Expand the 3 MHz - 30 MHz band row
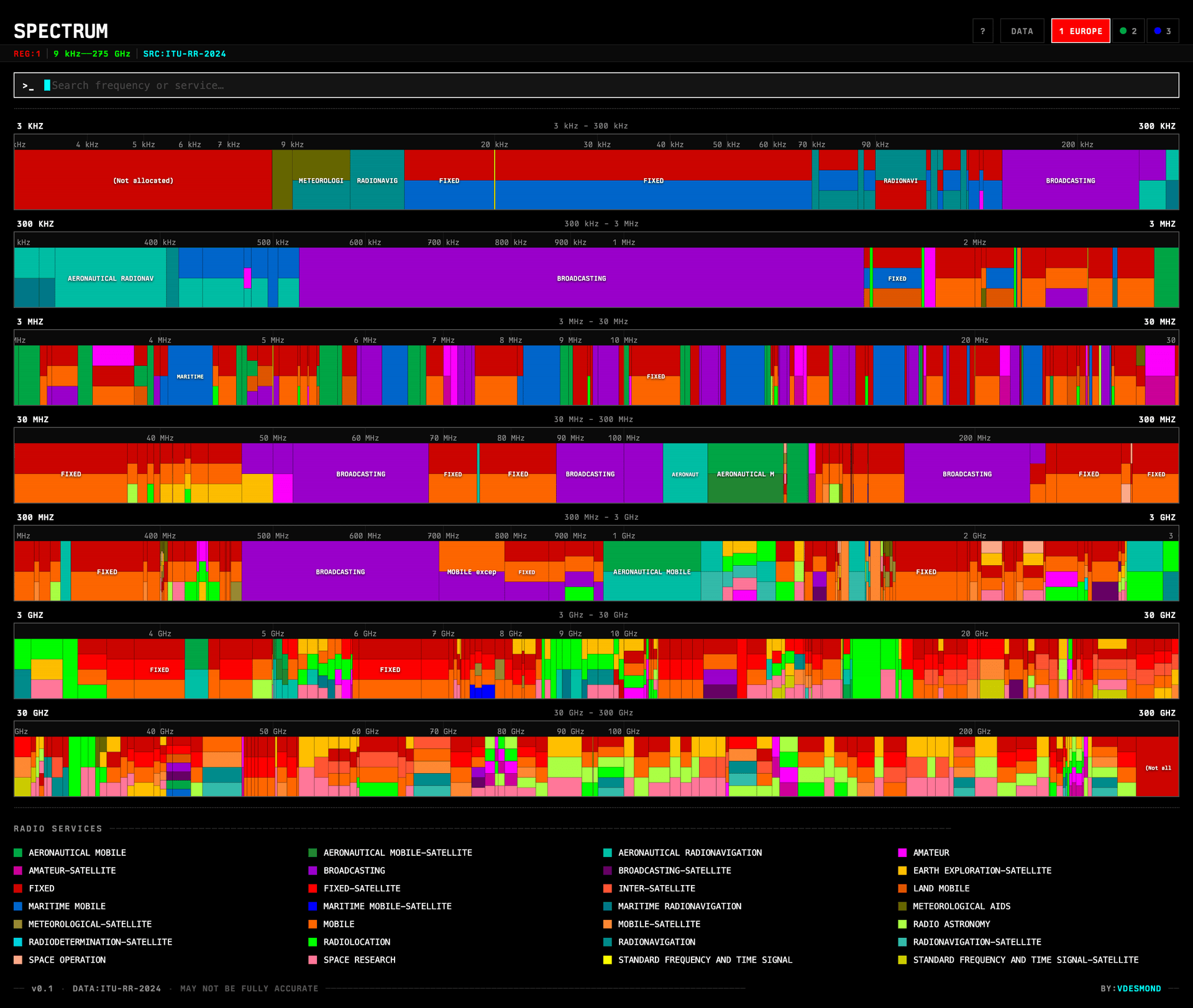Screen dimensions: 1193x1008 (x=591, y=321)
